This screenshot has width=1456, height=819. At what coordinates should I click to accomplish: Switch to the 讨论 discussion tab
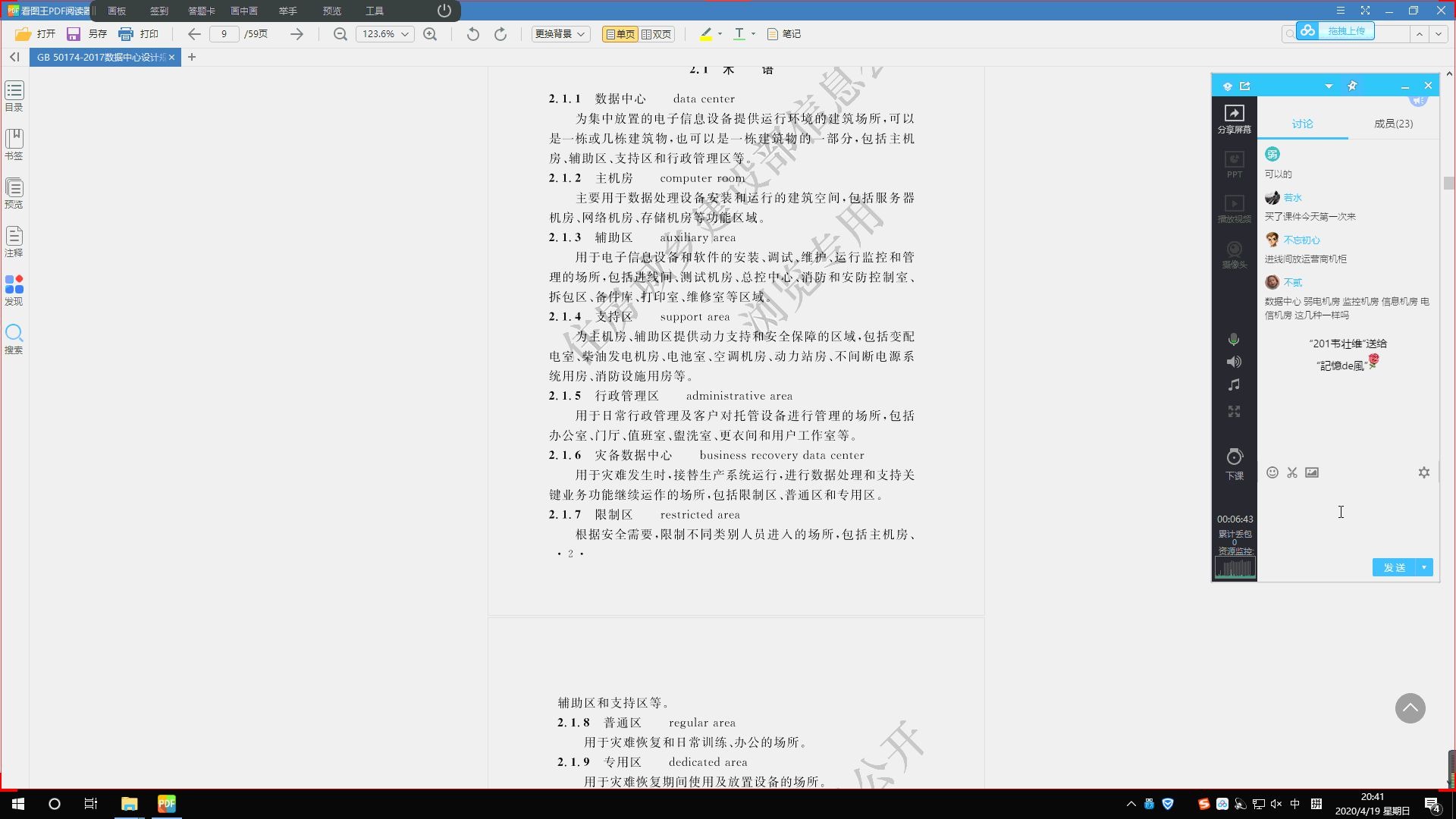[x=1303, y=124]
